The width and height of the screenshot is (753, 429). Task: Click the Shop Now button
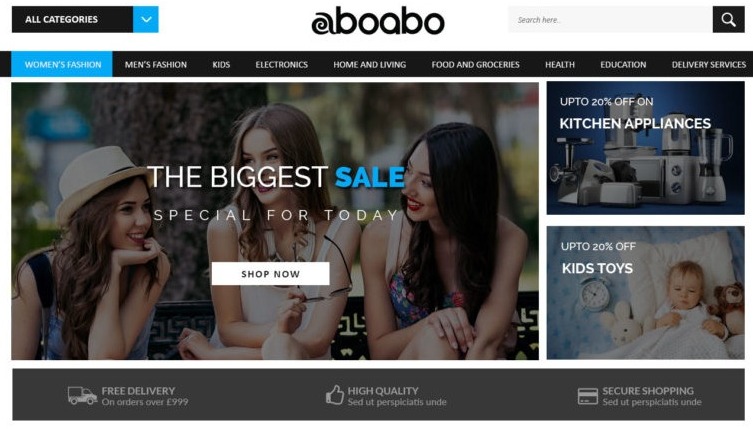tap(270, 274)
